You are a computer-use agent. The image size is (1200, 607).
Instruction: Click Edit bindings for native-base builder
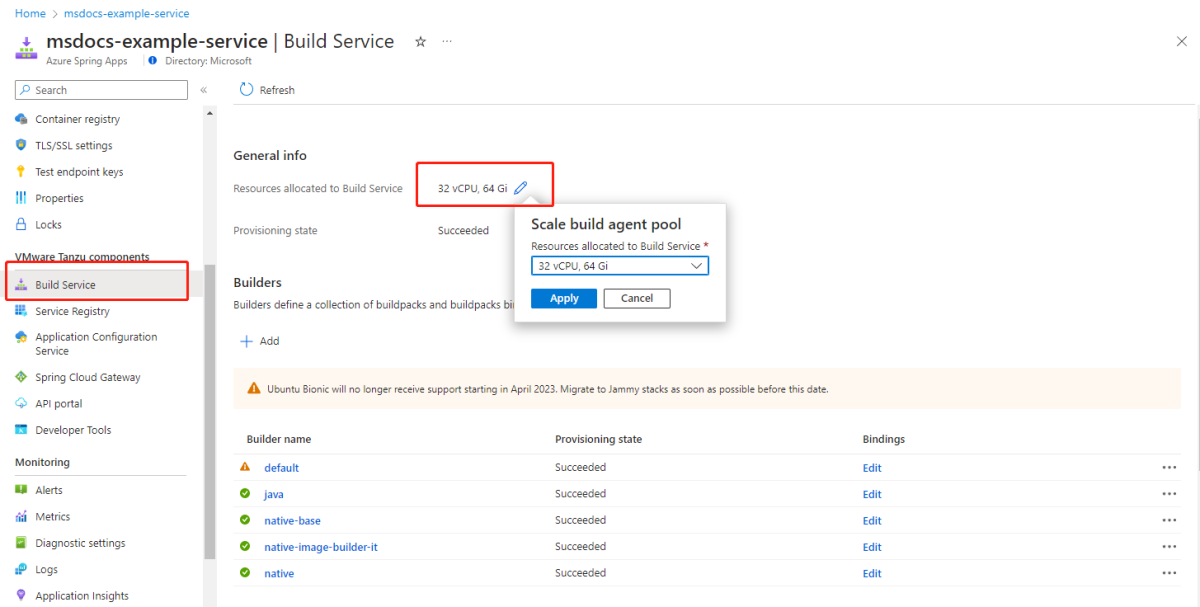point(872,521)
